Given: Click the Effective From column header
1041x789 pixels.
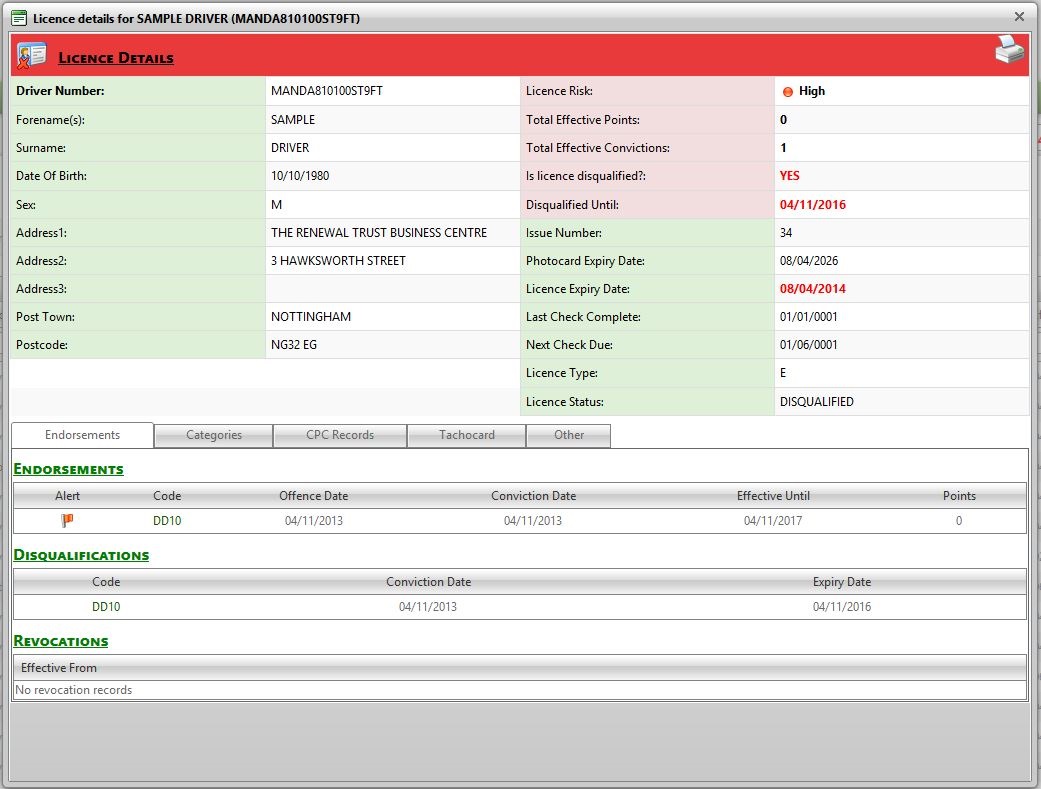Looking at the screenshot, I should (59, 668).
